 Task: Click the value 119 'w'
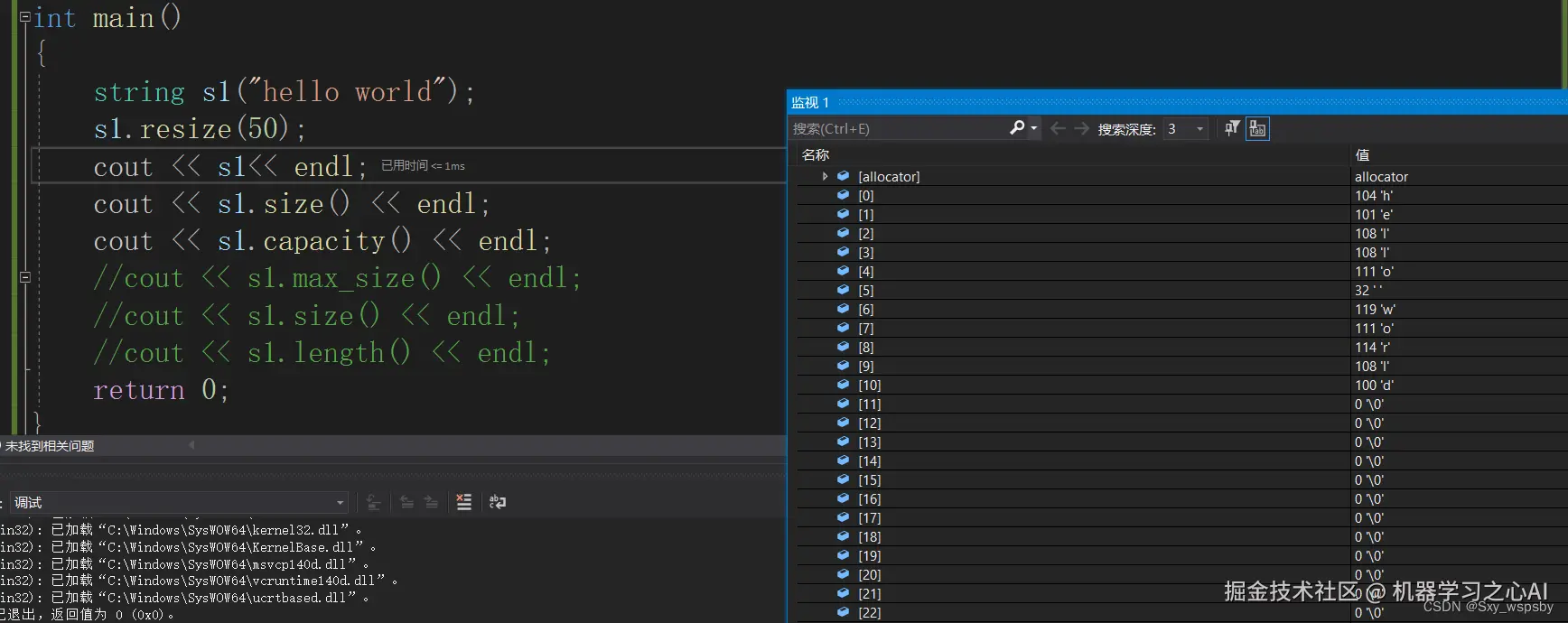(1375, 309)
